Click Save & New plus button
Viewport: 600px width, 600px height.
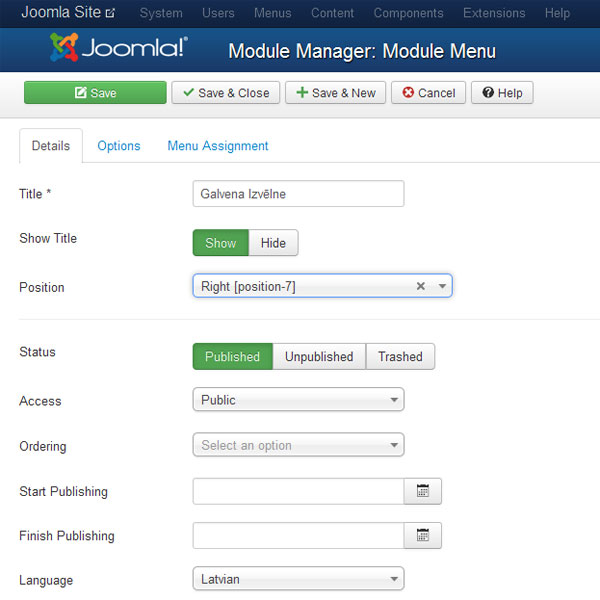tap(335, 93)
